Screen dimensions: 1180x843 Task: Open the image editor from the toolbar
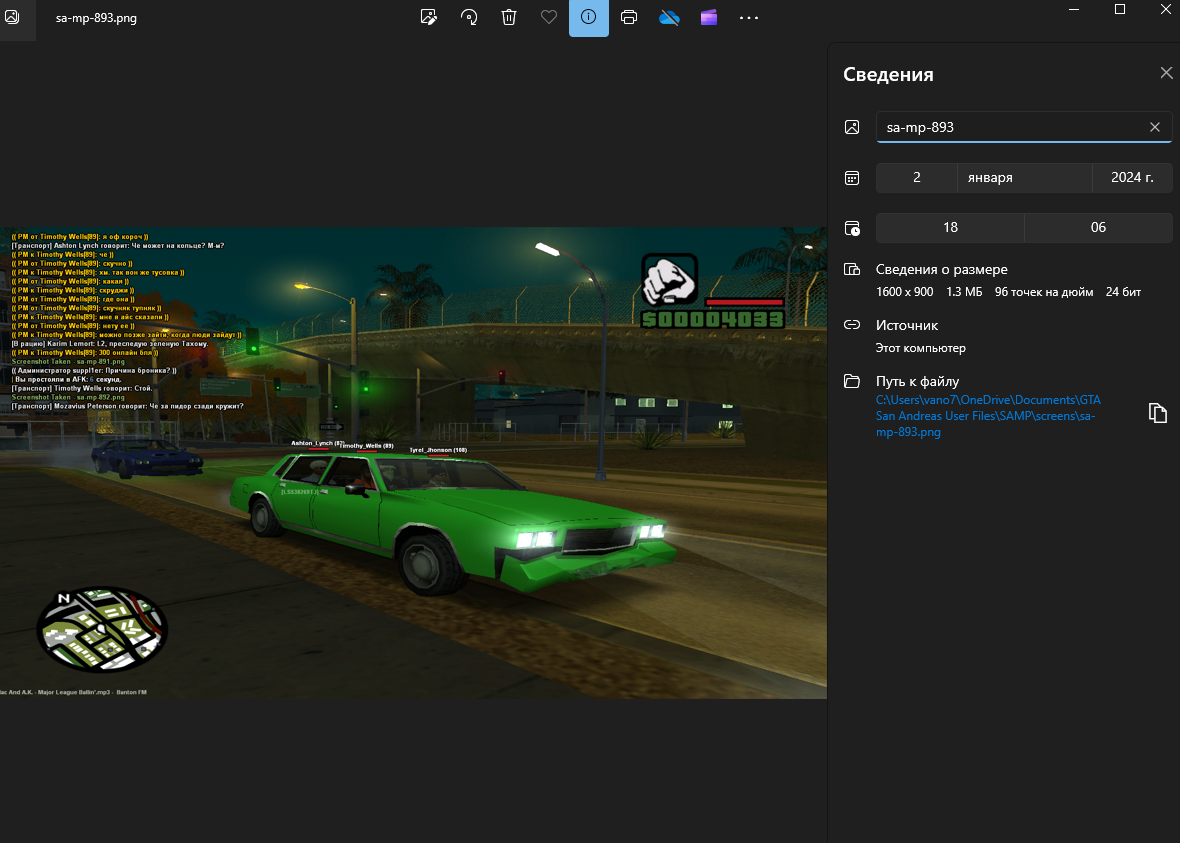click(x=429, y=17)
